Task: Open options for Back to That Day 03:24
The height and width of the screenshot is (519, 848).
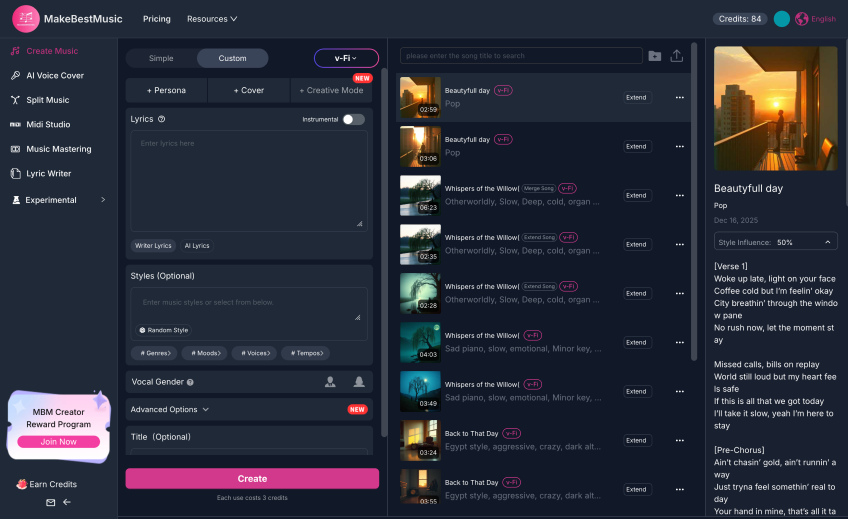Action: click(679, 441)
